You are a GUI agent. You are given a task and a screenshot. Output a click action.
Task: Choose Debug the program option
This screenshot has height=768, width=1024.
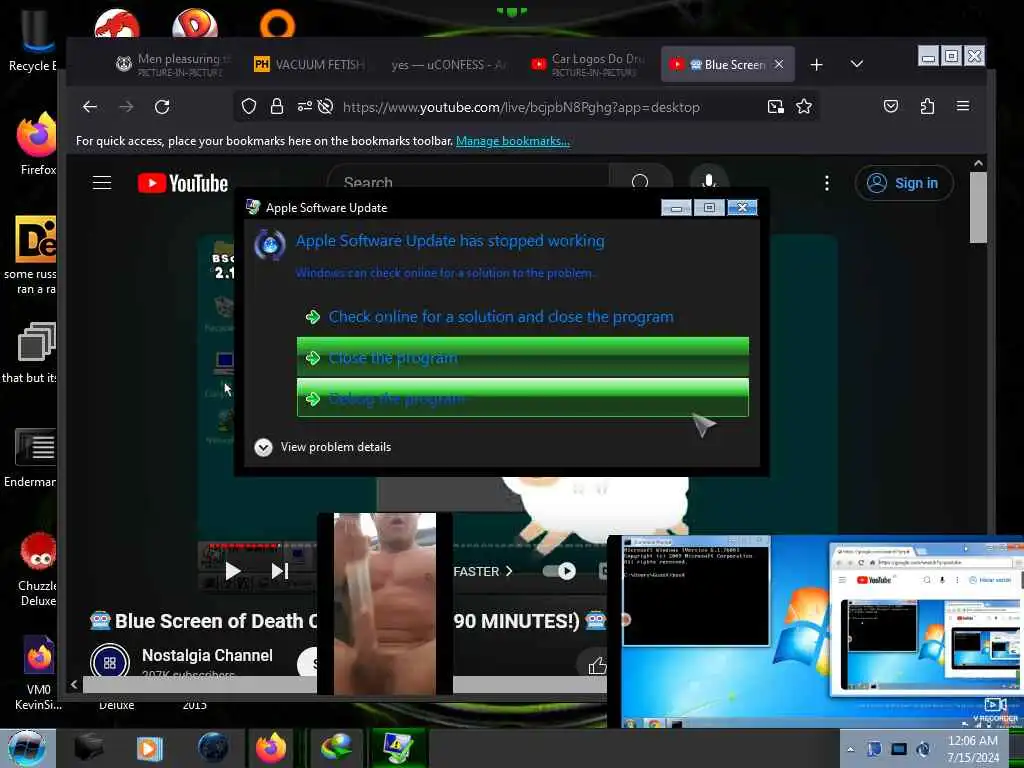pos(522,398)
